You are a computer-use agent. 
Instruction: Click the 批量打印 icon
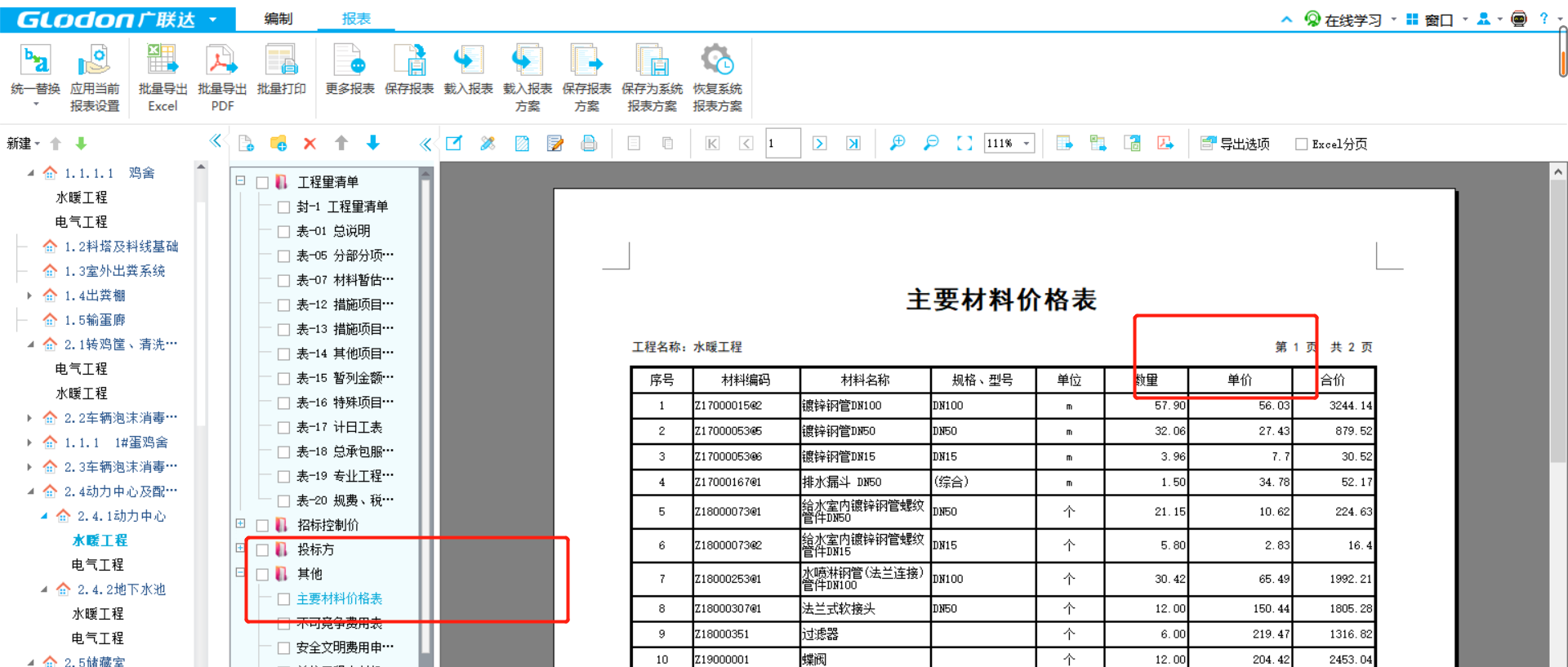pos(281,60)
